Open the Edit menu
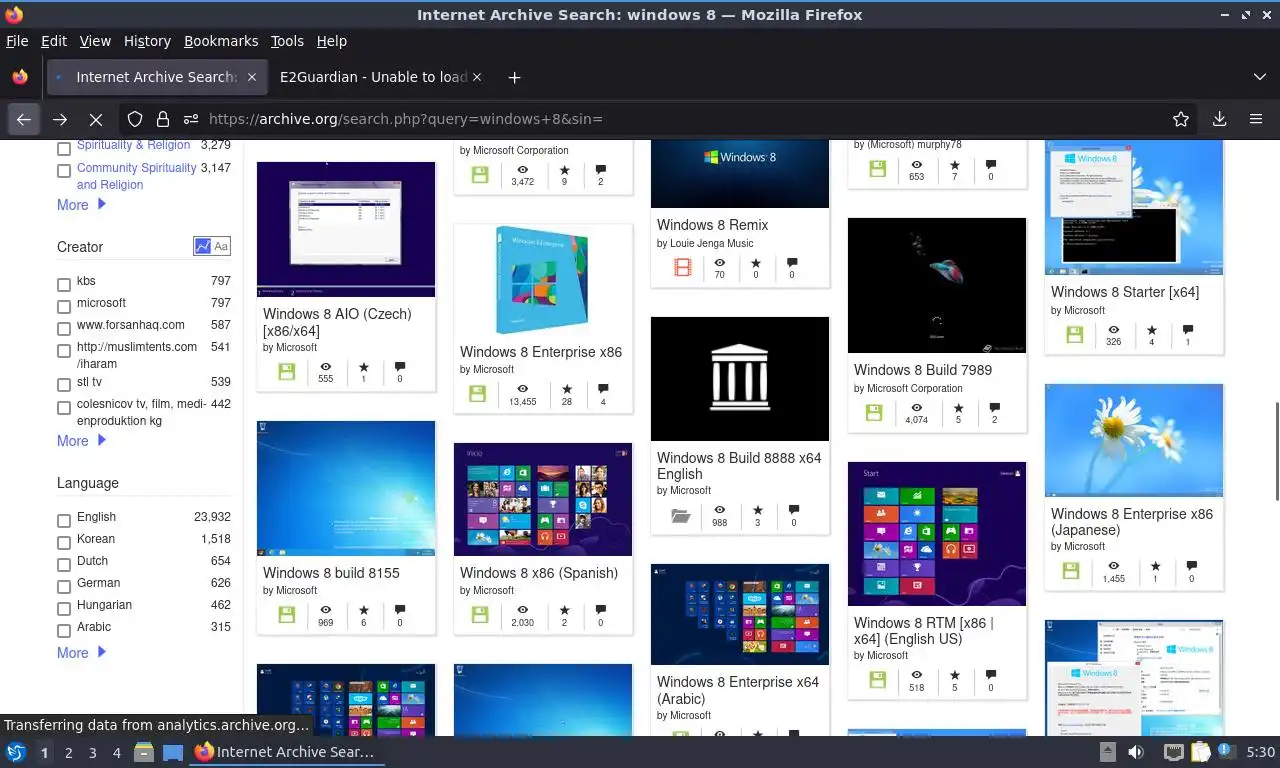1280x768 pixels. click(54, 41)
